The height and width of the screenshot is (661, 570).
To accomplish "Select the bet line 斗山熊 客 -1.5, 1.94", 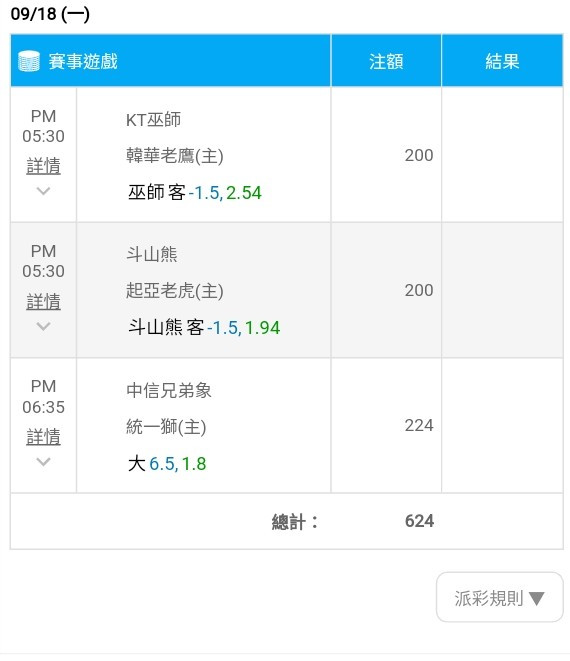I will tap(204, 328).
